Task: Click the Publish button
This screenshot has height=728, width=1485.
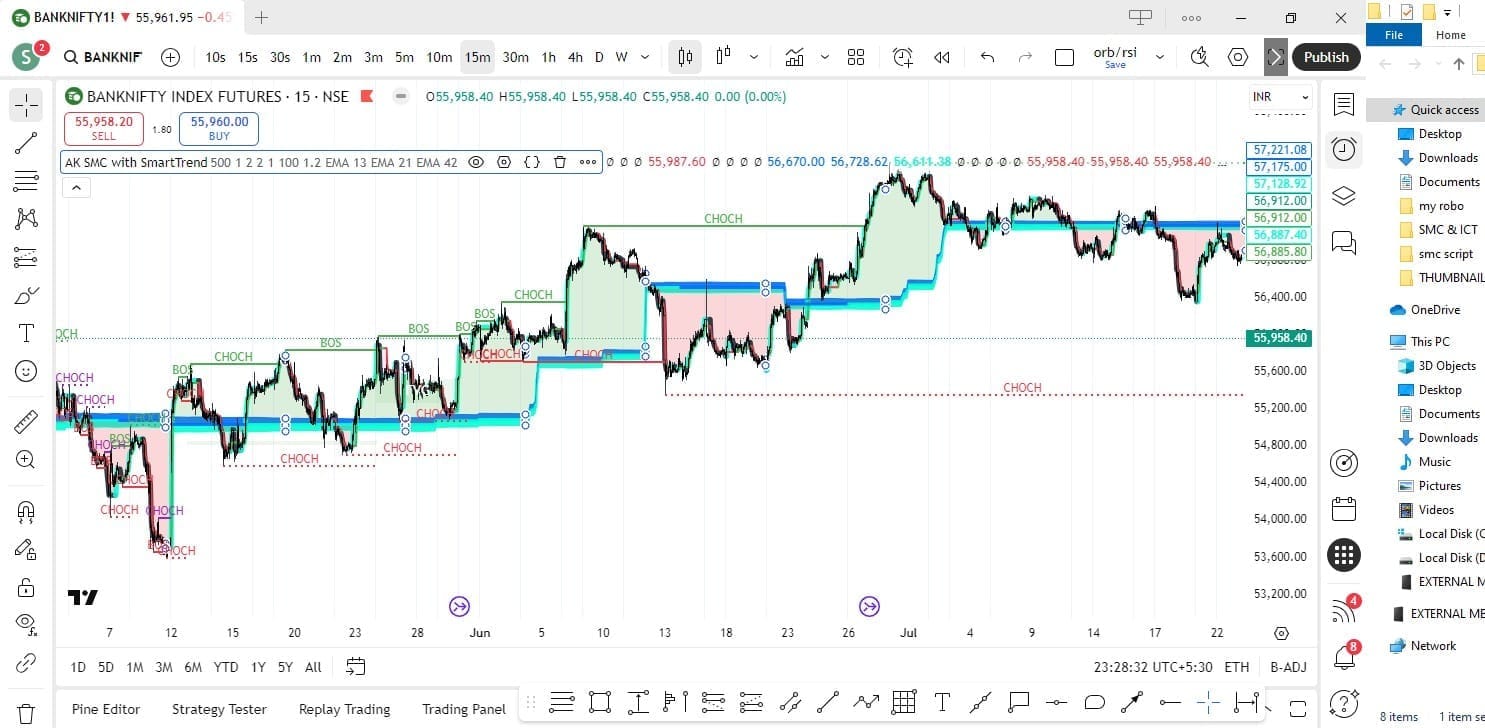Action: click(1326, 57)
